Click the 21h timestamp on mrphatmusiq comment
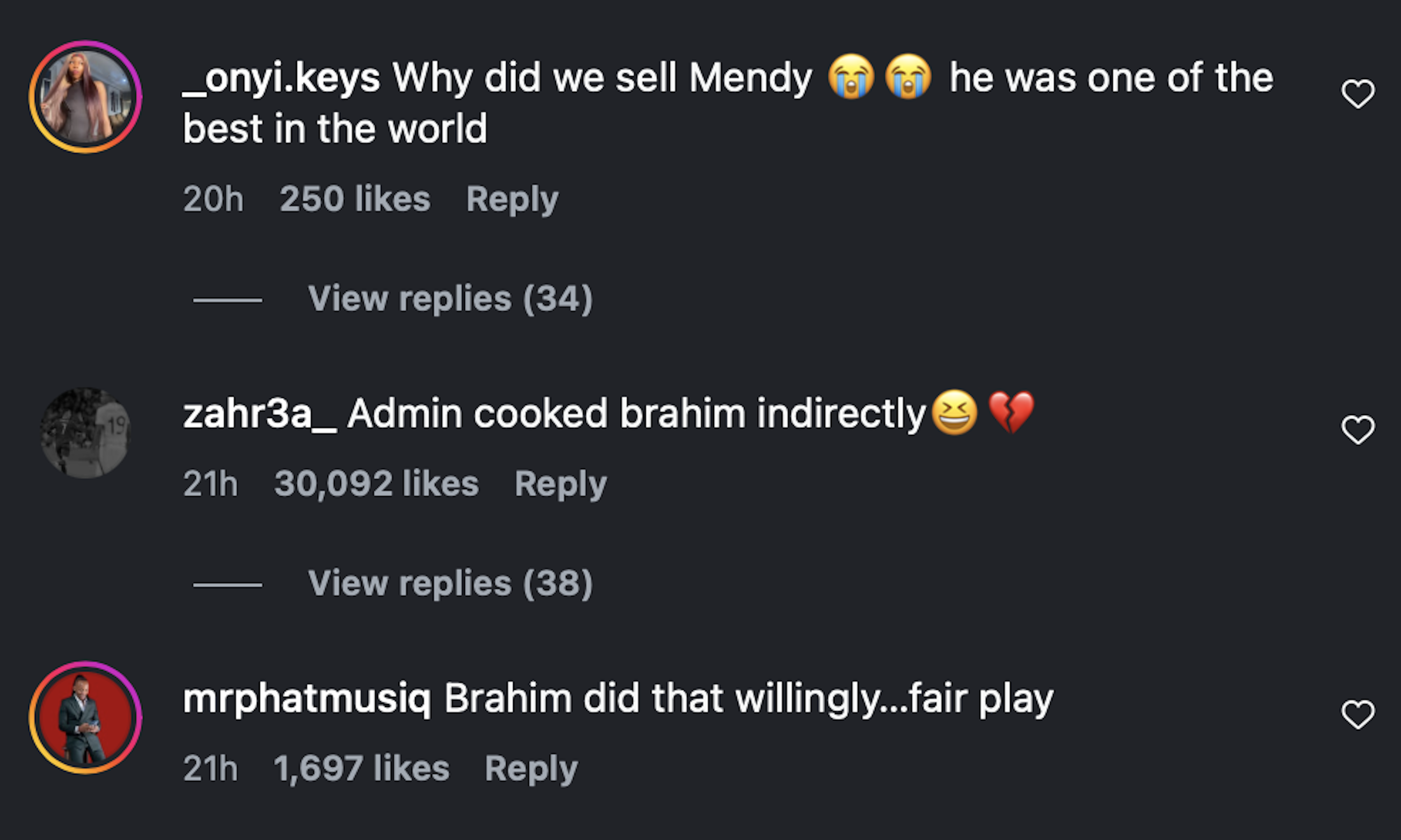1401x840 pixels. point(210,769)
